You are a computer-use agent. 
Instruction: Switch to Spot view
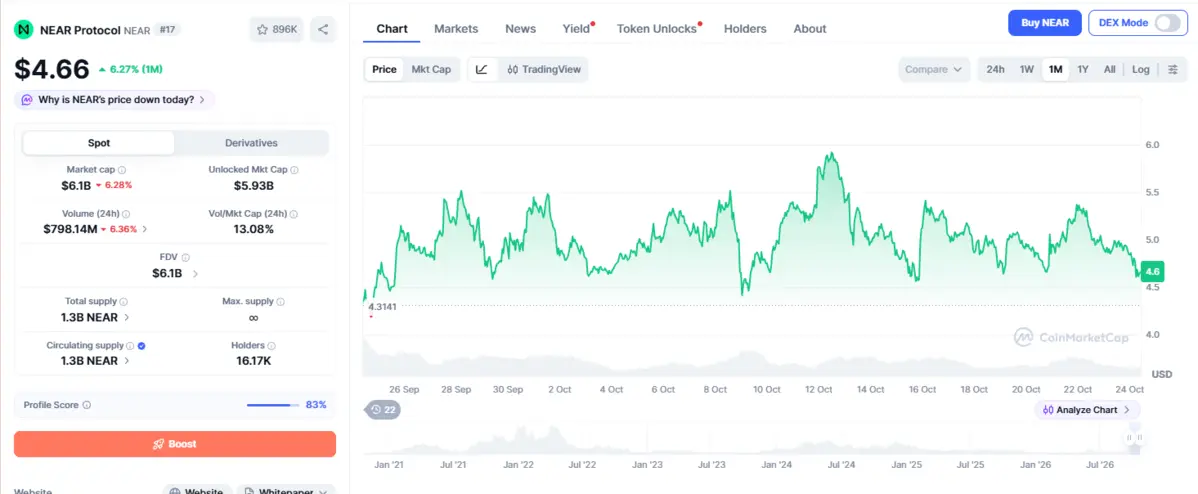click(99, 143)
